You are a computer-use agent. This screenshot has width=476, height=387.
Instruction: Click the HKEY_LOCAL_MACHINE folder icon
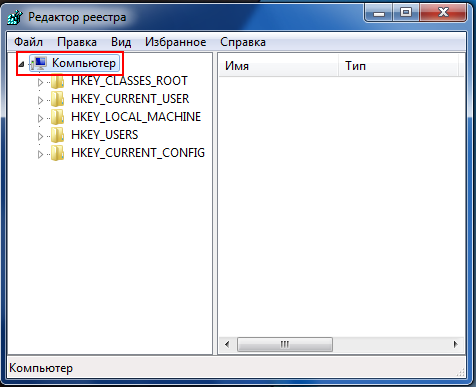pos(58,117)
